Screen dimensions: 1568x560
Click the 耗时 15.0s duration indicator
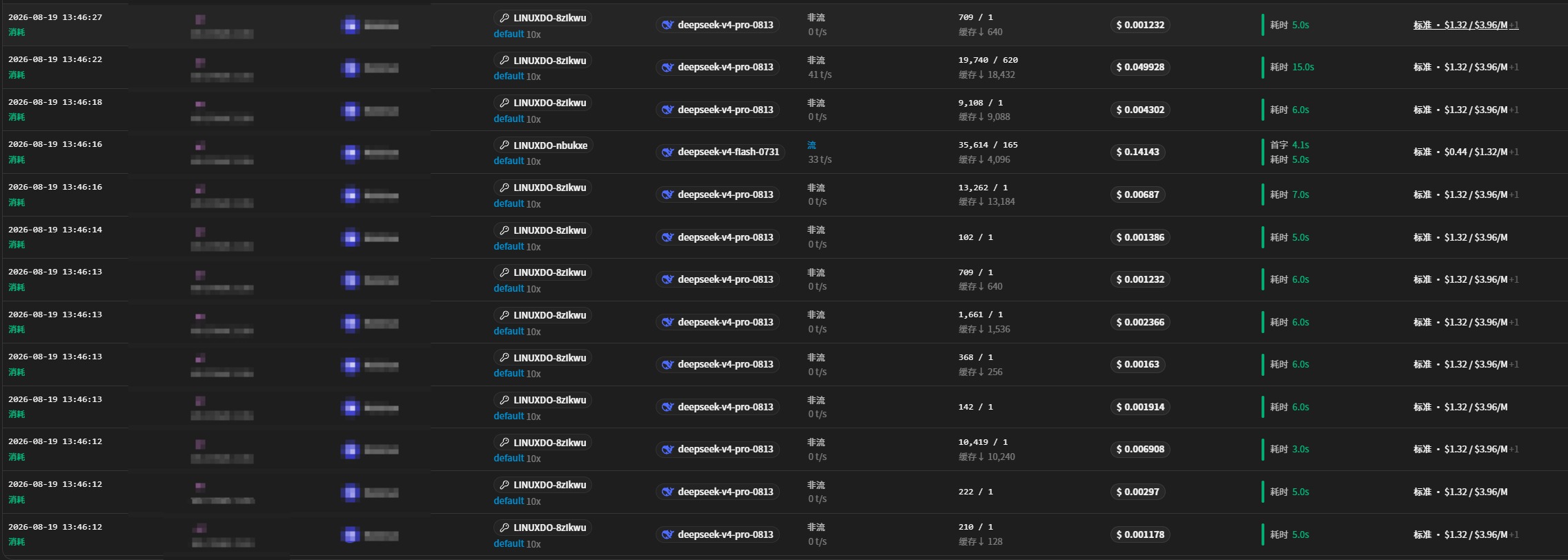tap(1292, 67)
